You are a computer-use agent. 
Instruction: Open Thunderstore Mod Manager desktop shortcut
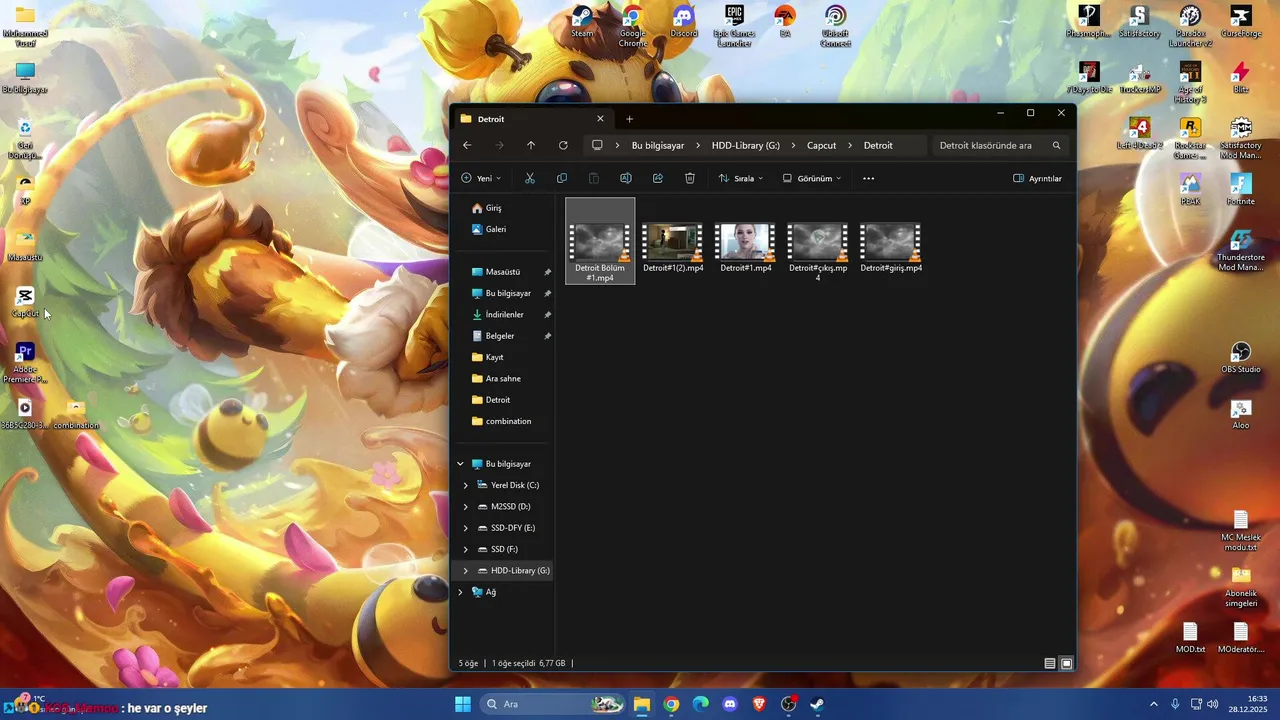[x=1241, y=250]
